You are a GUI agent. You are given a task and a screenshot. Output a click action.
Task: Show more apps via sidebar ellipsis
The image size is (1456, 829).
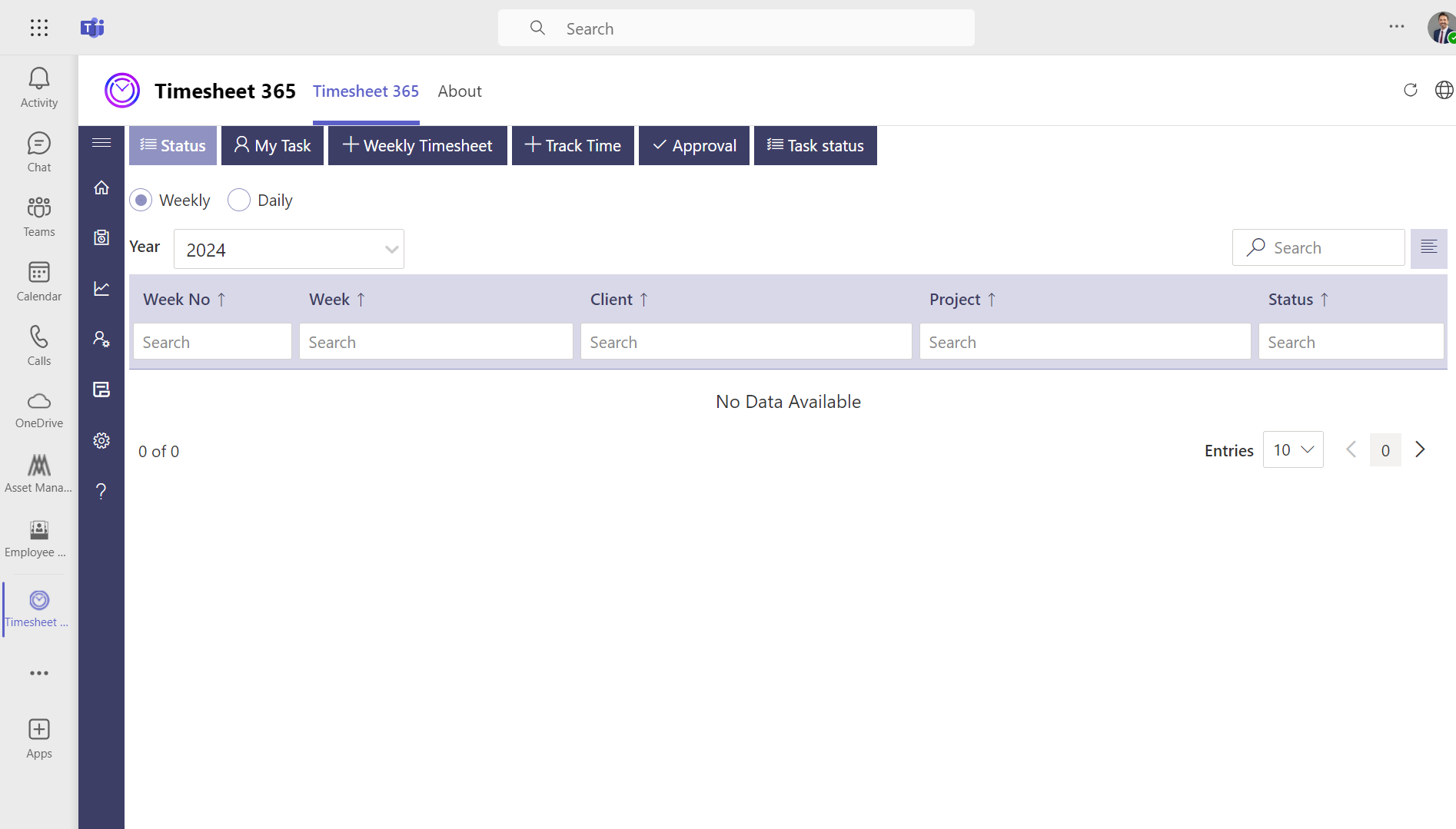pyautogui.click(x=39, y=673)
